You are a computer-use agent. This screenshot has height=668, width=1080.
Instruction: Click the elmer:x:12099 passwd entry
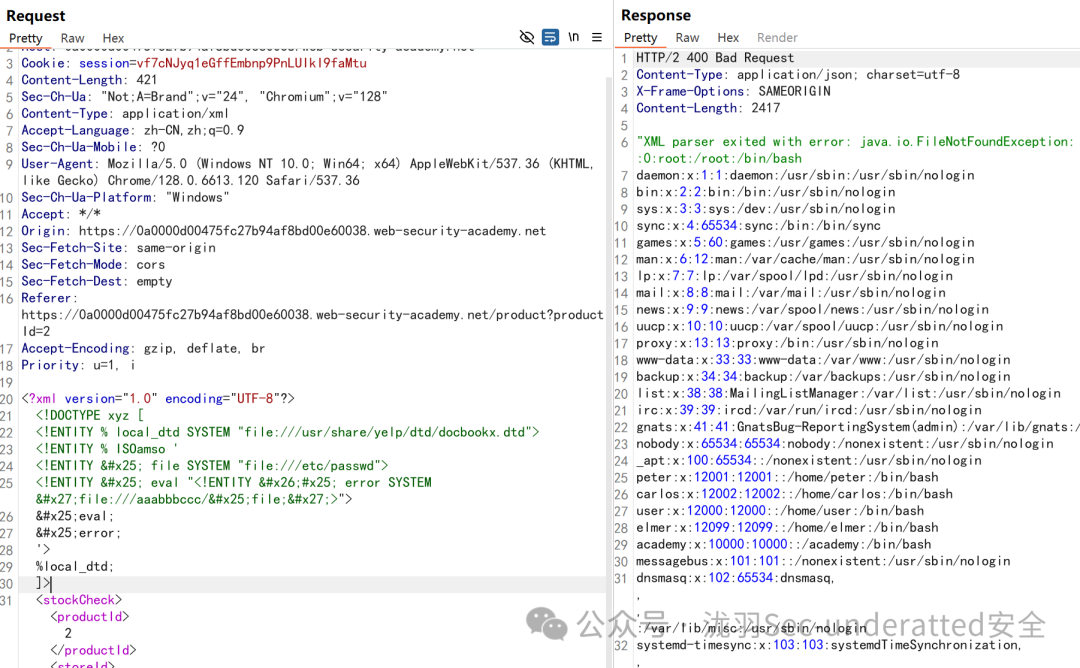coord(787,528)
